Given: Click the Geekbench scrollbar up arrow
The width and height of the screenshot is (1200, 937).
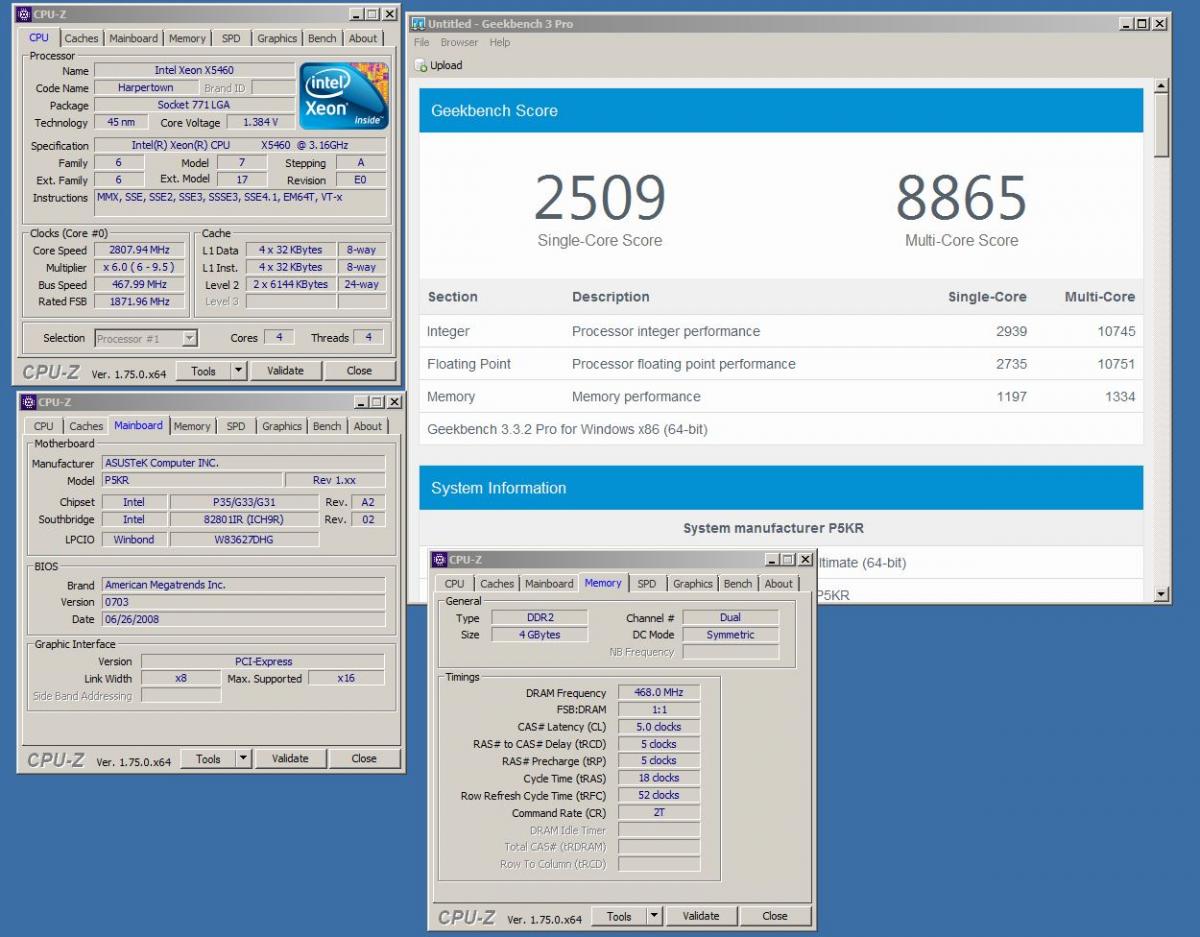Looking at the screenshot, I should click(1161, 87).
